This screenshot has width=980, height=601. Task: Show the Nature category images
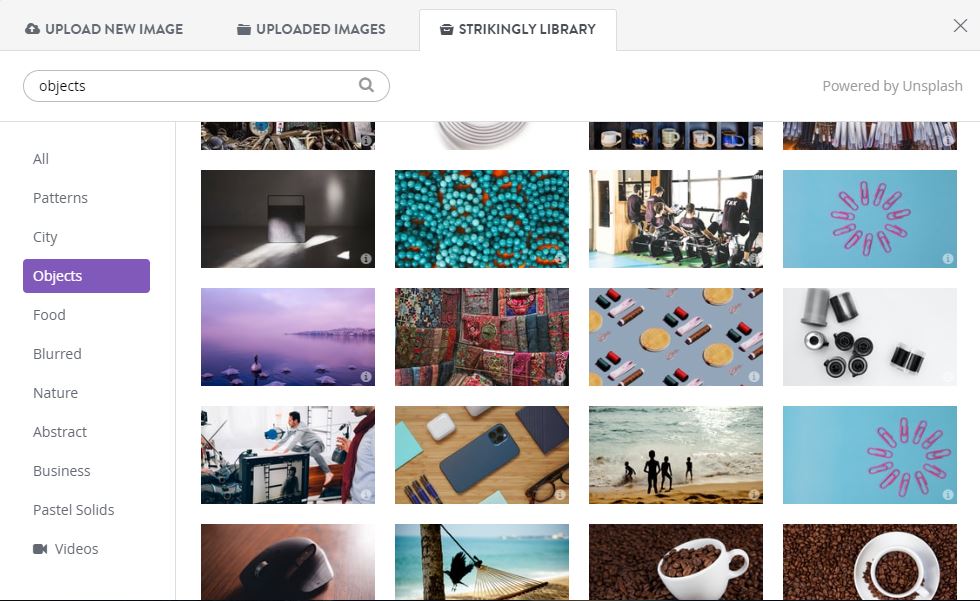click(55, 393)
